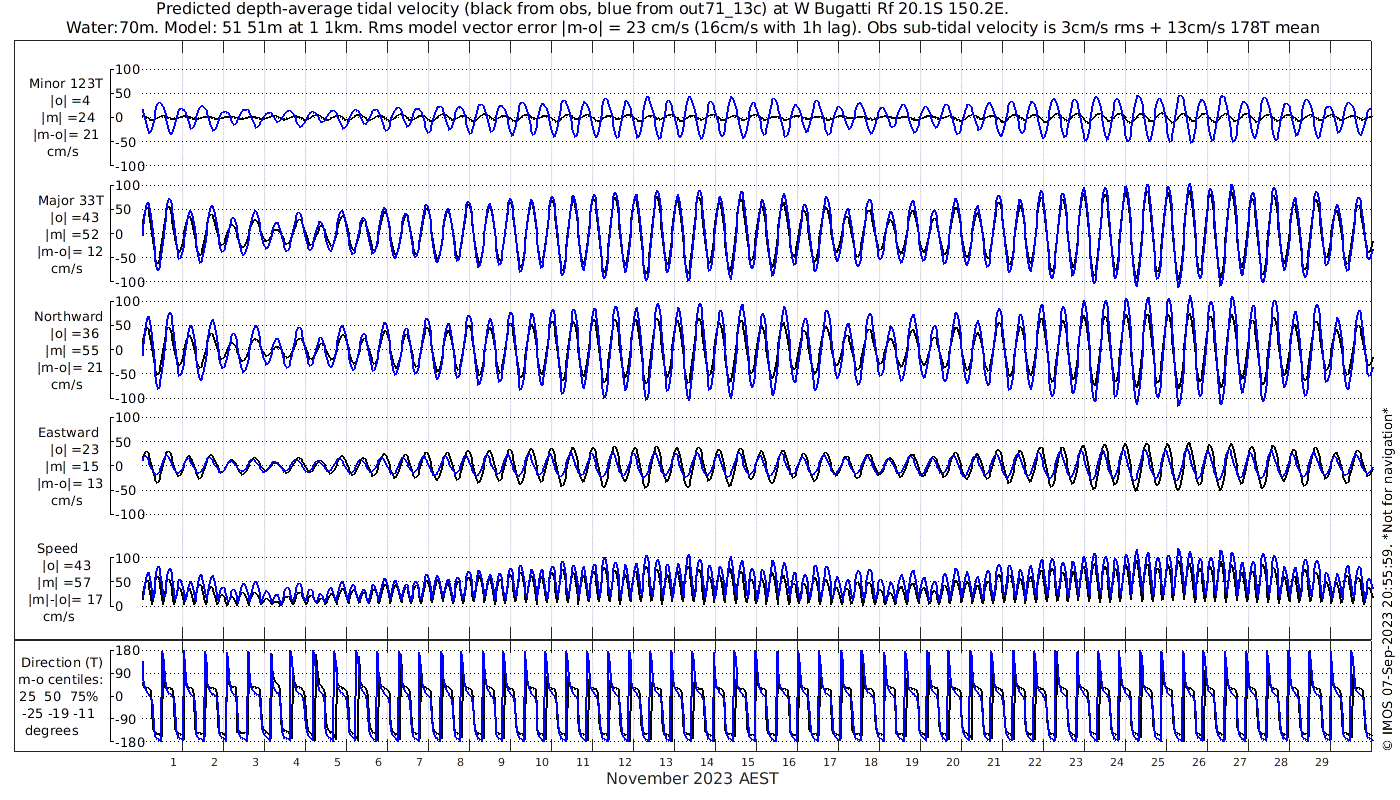1400x800 pixels.
Task: Click day "21" on the date axis
Action: 993,762
